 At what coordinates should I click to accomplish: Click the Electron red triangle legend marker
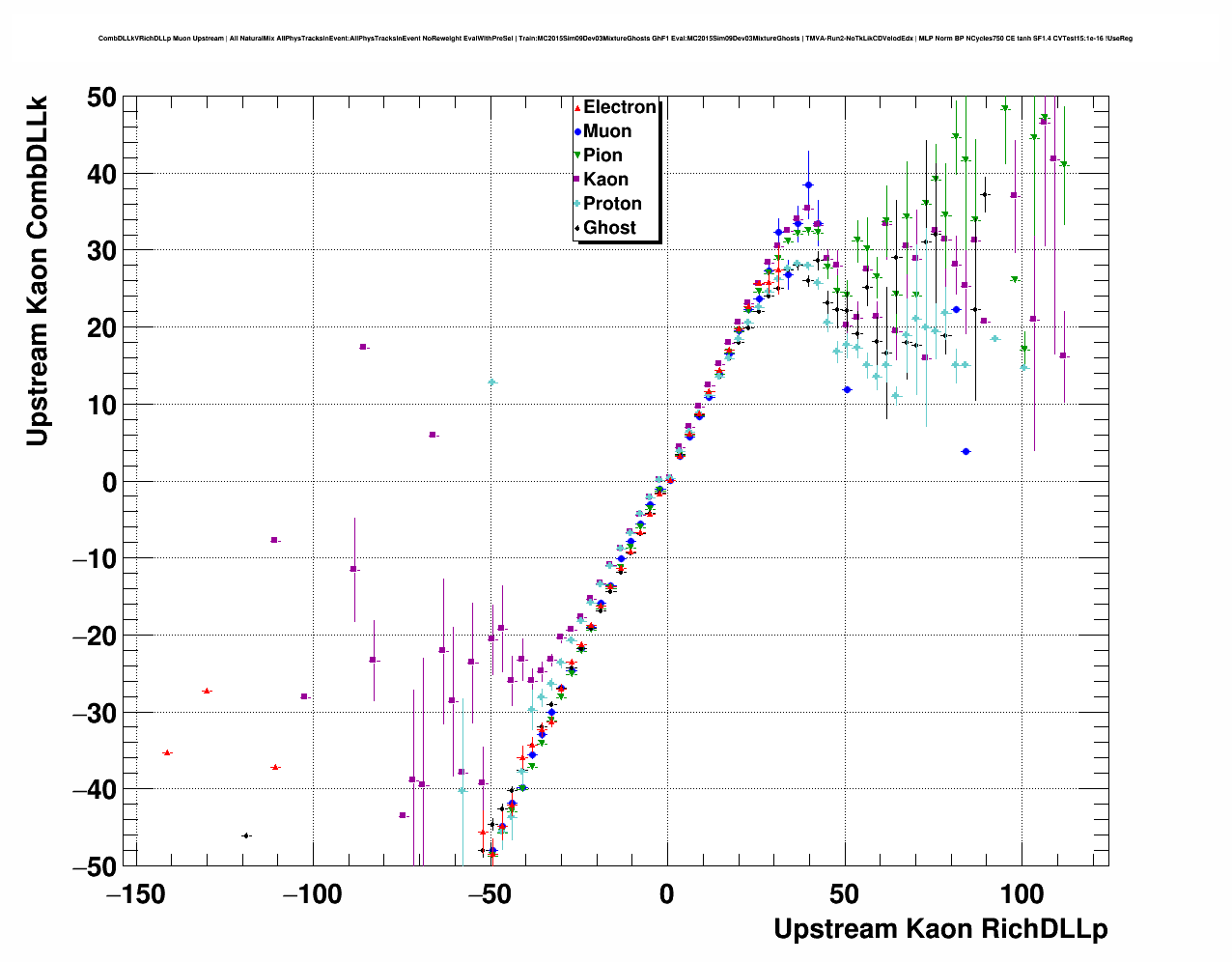(577, 107)
